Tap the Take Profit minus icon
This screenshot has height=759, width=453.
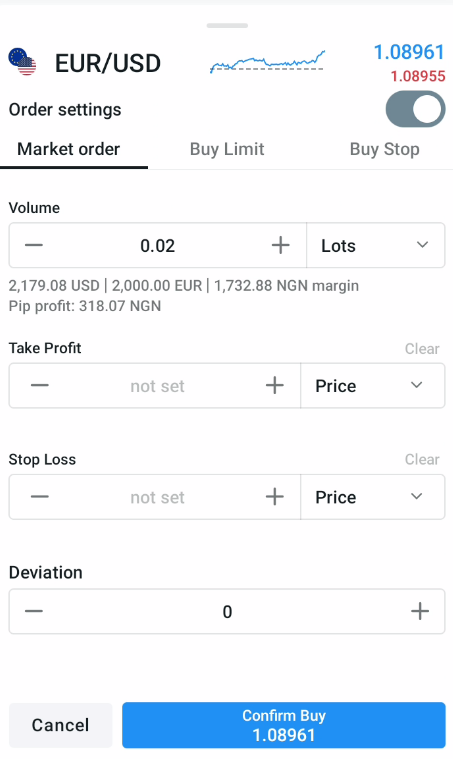[40, 385]
